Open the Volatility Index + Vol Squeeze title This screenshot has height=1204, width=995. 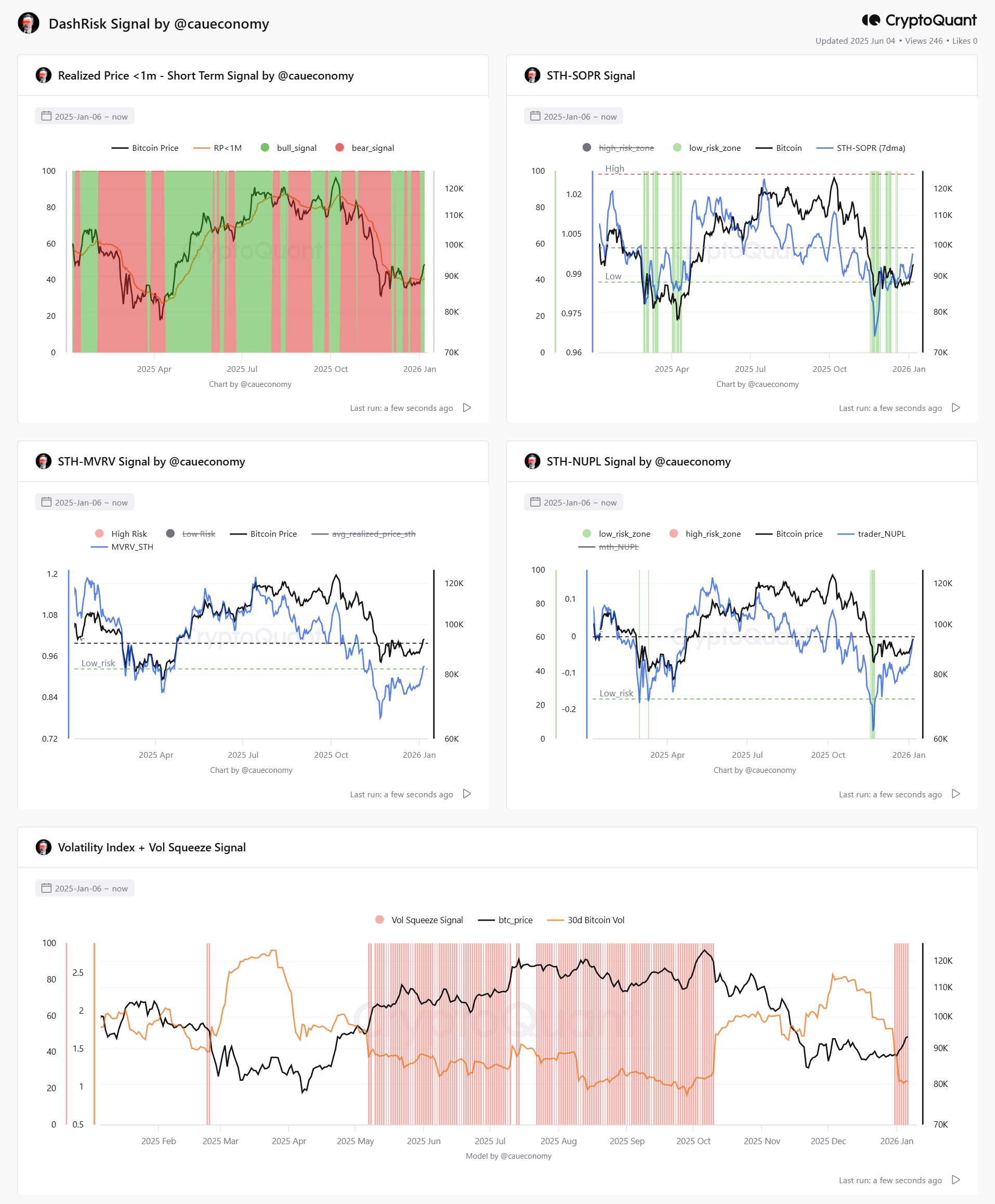point(152,847)
